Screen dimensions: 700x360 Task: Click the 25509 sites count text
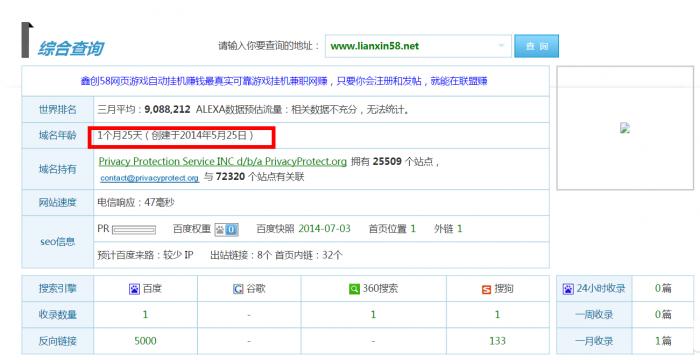[x=387, y=162]
